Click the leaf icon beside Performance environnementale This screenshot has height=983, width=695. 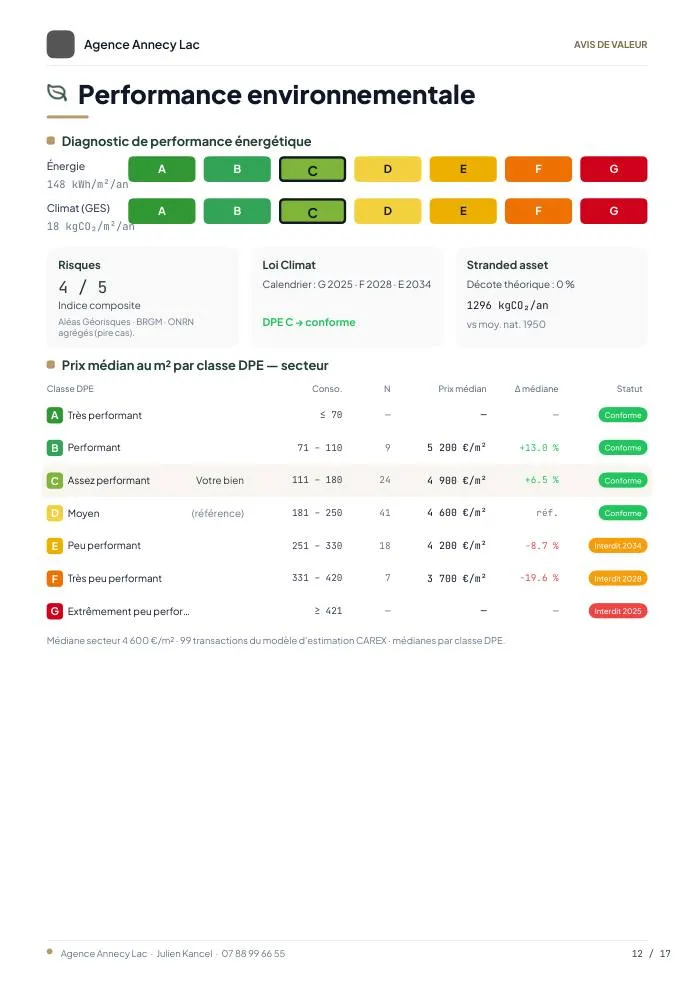point(57,93)
